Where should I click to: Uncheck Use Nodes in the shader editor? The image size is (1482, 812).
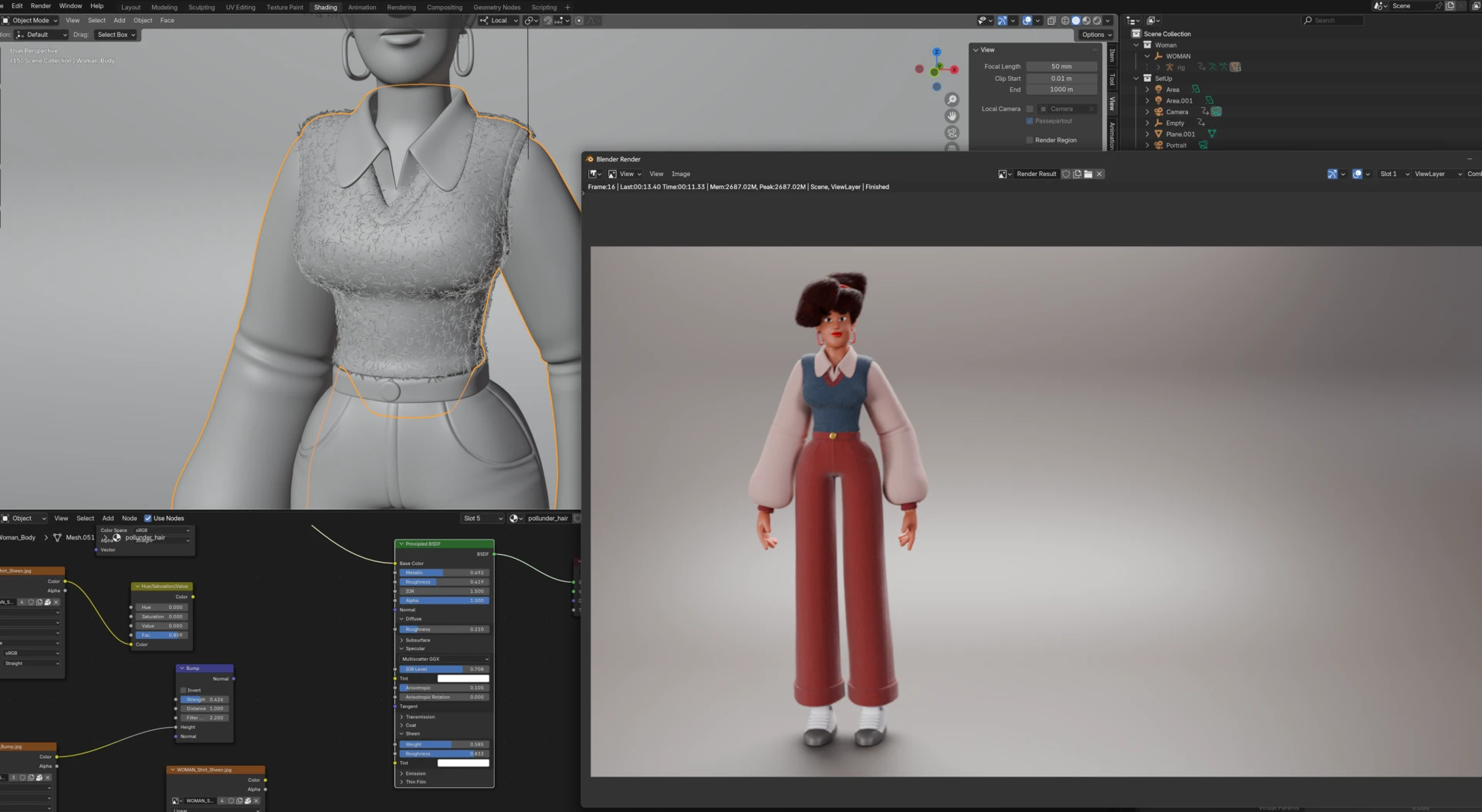pyautogui.click(x=147, y=518)
